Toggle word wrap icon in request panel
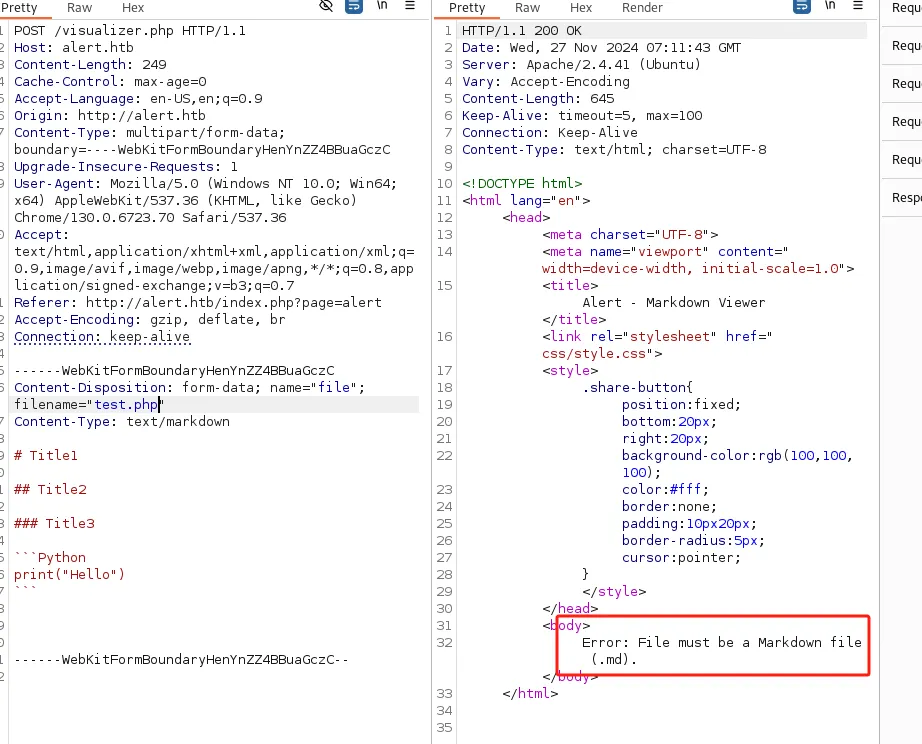 353,6
